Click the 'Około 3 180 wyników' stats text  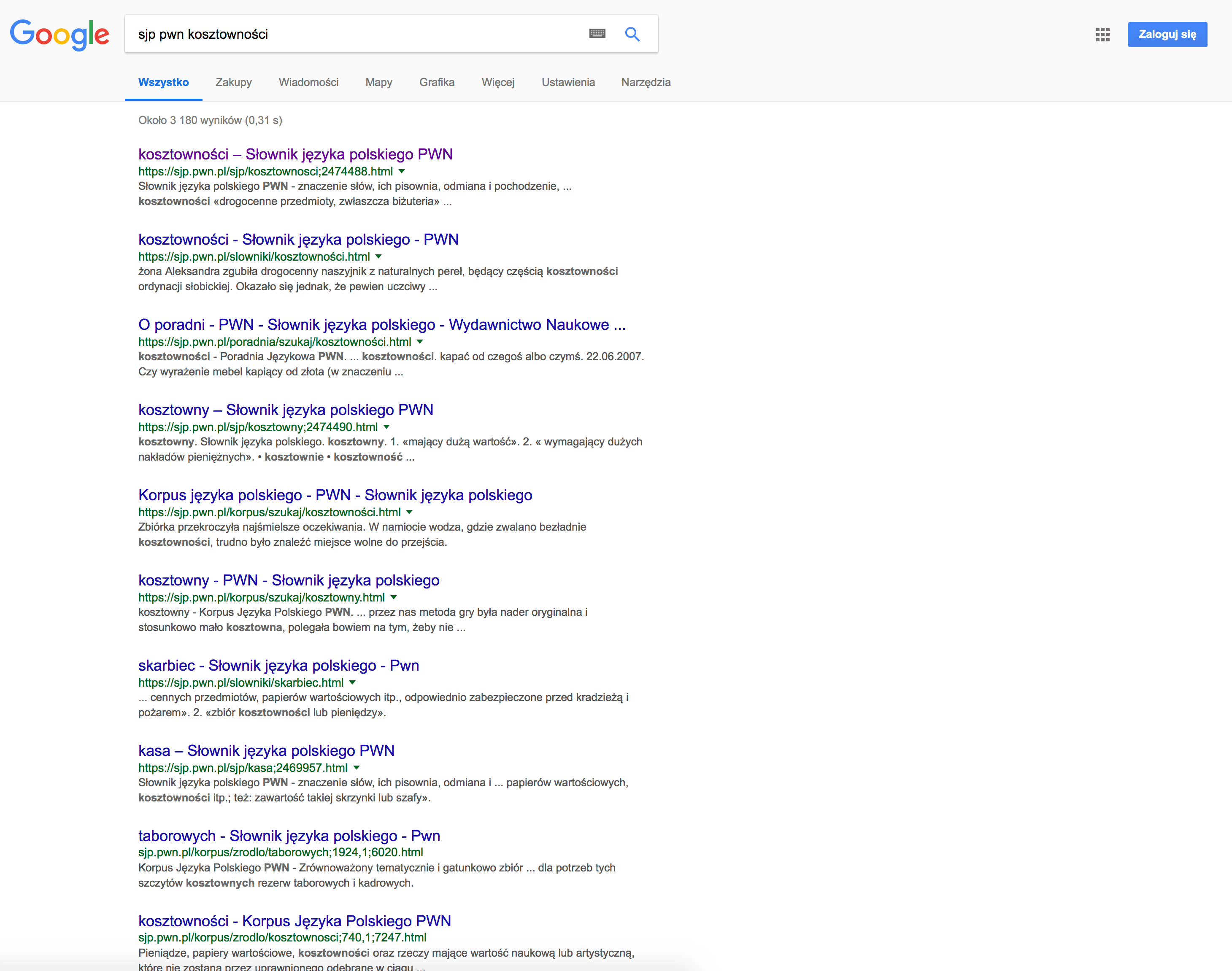coord(211,120)
